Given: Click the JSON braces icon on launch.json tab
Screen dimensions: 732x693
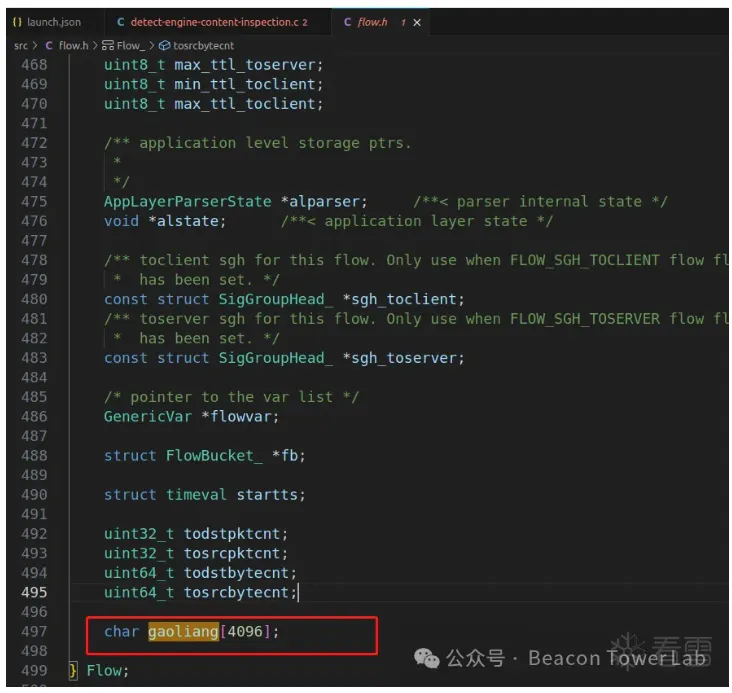Looking at the screenshot, I should (x=17, y=22).
